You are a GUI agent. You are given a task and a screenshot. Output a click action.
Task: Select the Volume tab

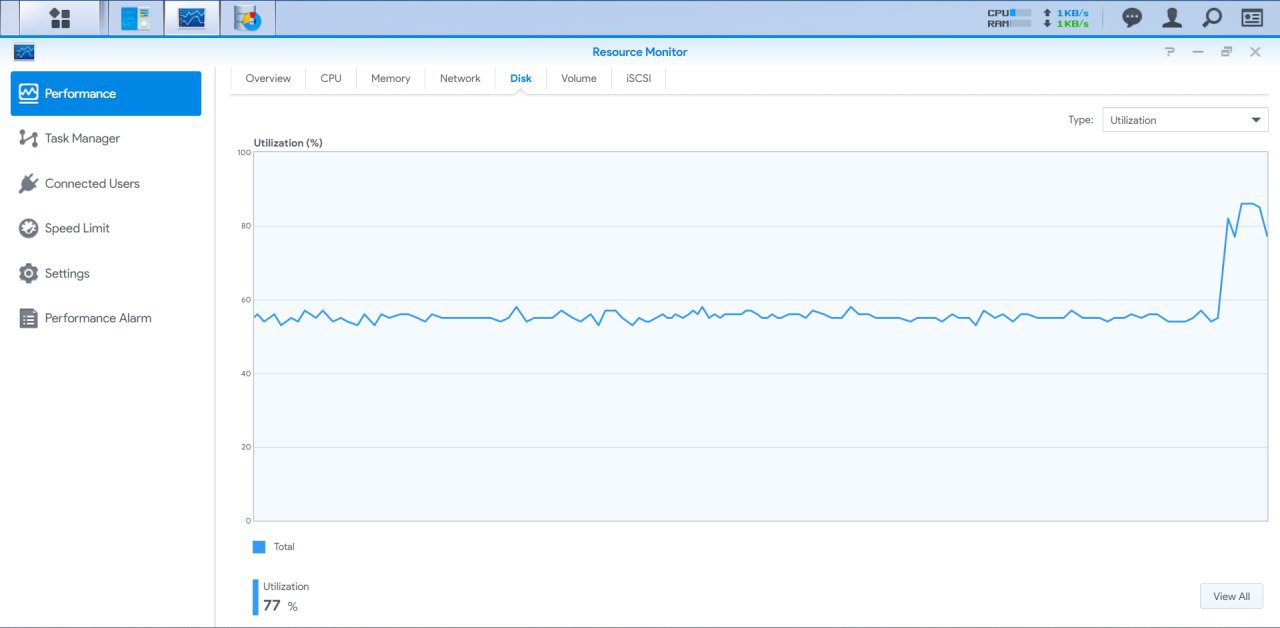tap(579, 78)
